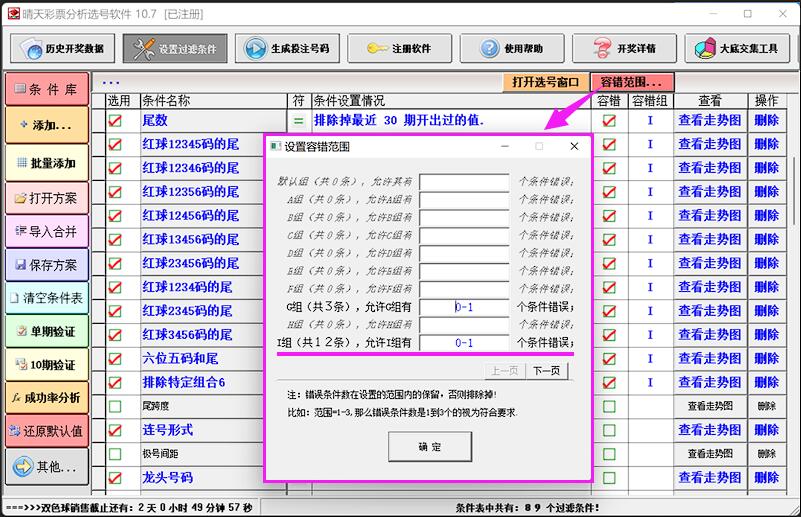Click 保存方案 disk icon button
Viewport: 801px width, 517px height.
46,265
